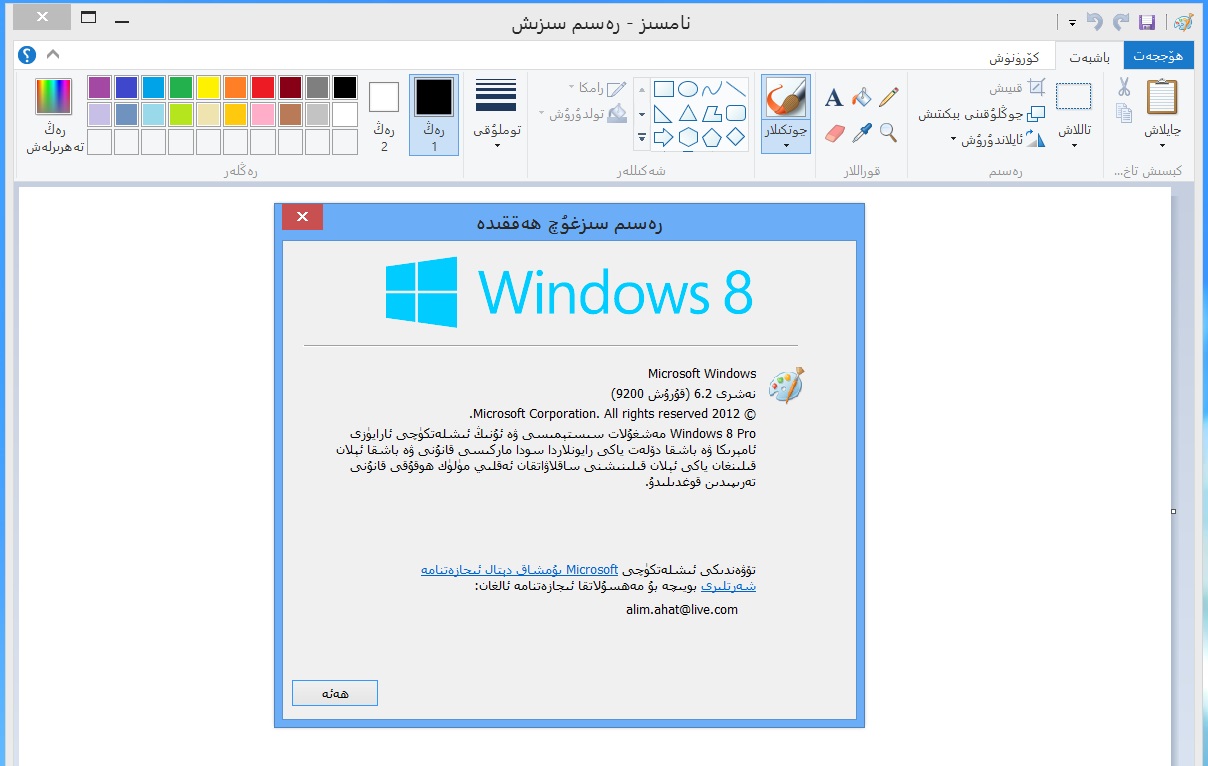Image resolution: width=1208 pixels, height=766 pixels.
Task: Pick the lime green color swatch
Action: pyautogui.click(x=181, y=114)
